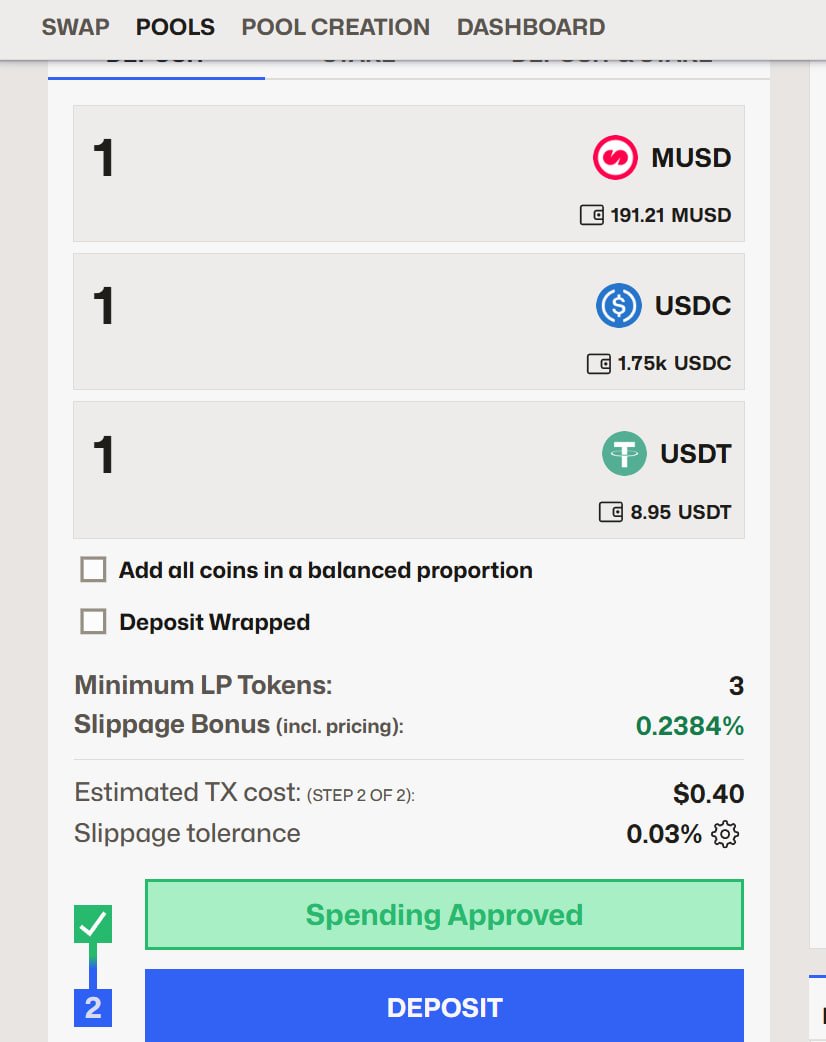Toggle the Deposit Wrapped checkbox
The width and height of the screenshot is (826, 1042).
click(93, 622)
